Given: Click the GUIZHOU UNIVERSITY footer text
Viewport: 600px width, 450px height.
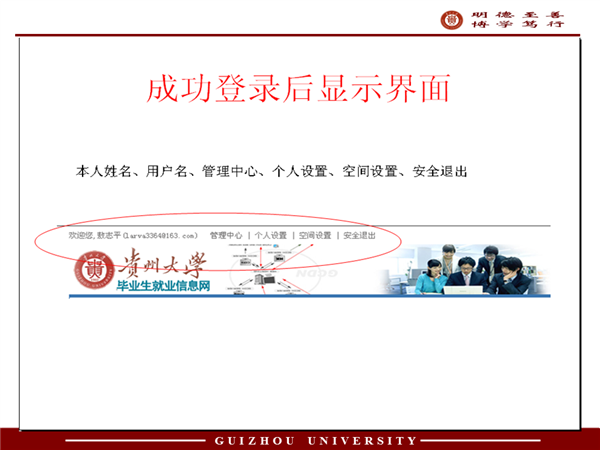Looking at the screenshot, I should [x=316, y=440].
